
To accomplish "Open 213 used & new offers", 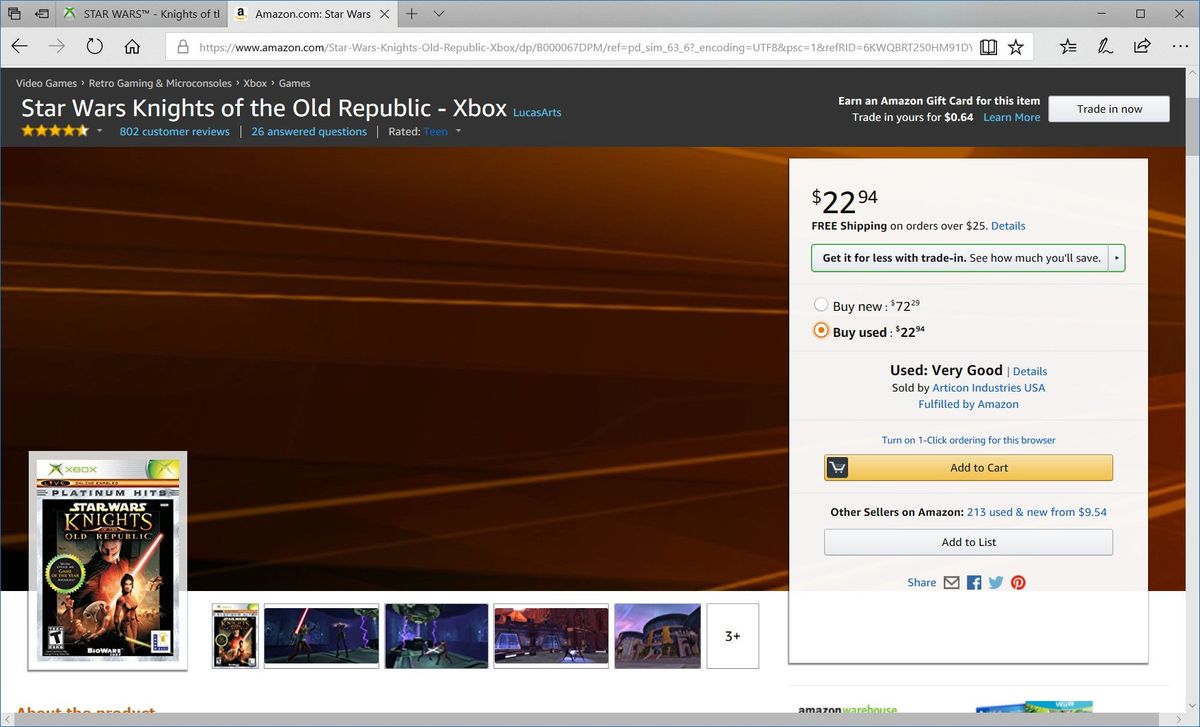I will coord(1036,512).
